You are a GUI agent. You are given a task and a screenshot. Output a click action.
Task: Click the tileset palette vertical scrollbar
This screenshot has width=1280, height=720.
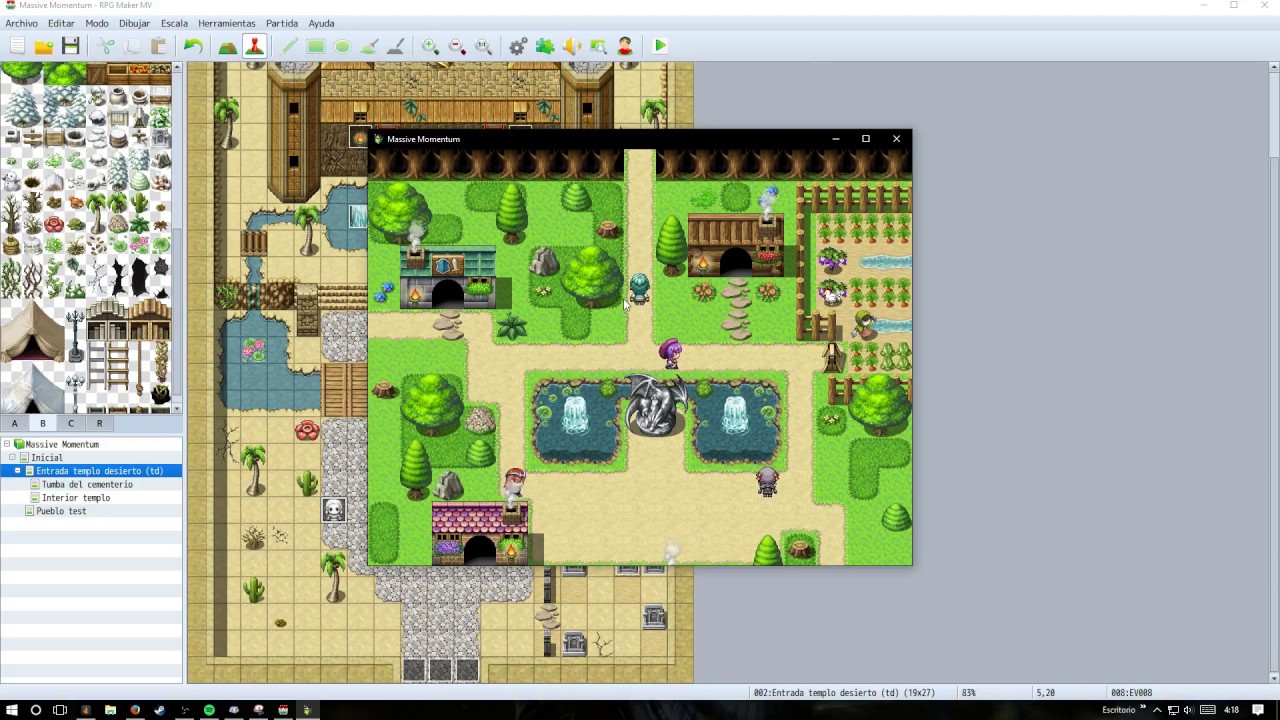177,238
